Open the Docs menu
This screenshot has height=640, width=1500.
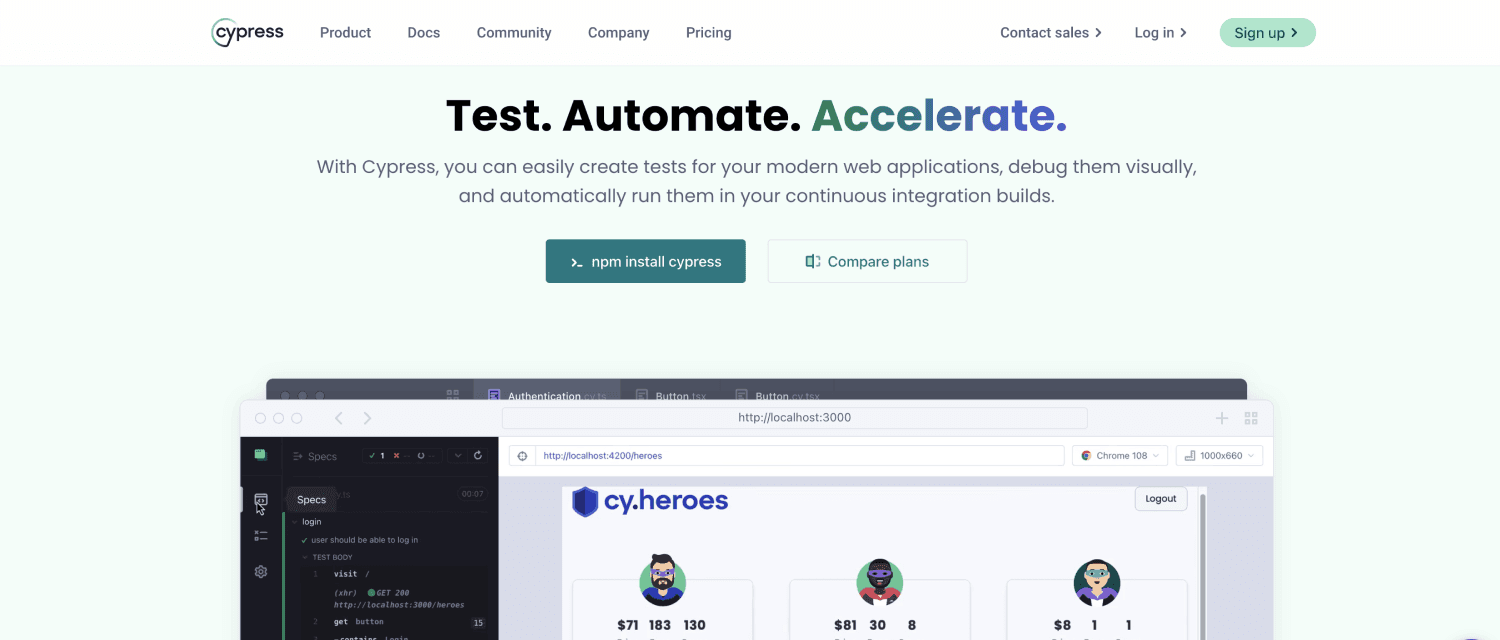[423, 33]
